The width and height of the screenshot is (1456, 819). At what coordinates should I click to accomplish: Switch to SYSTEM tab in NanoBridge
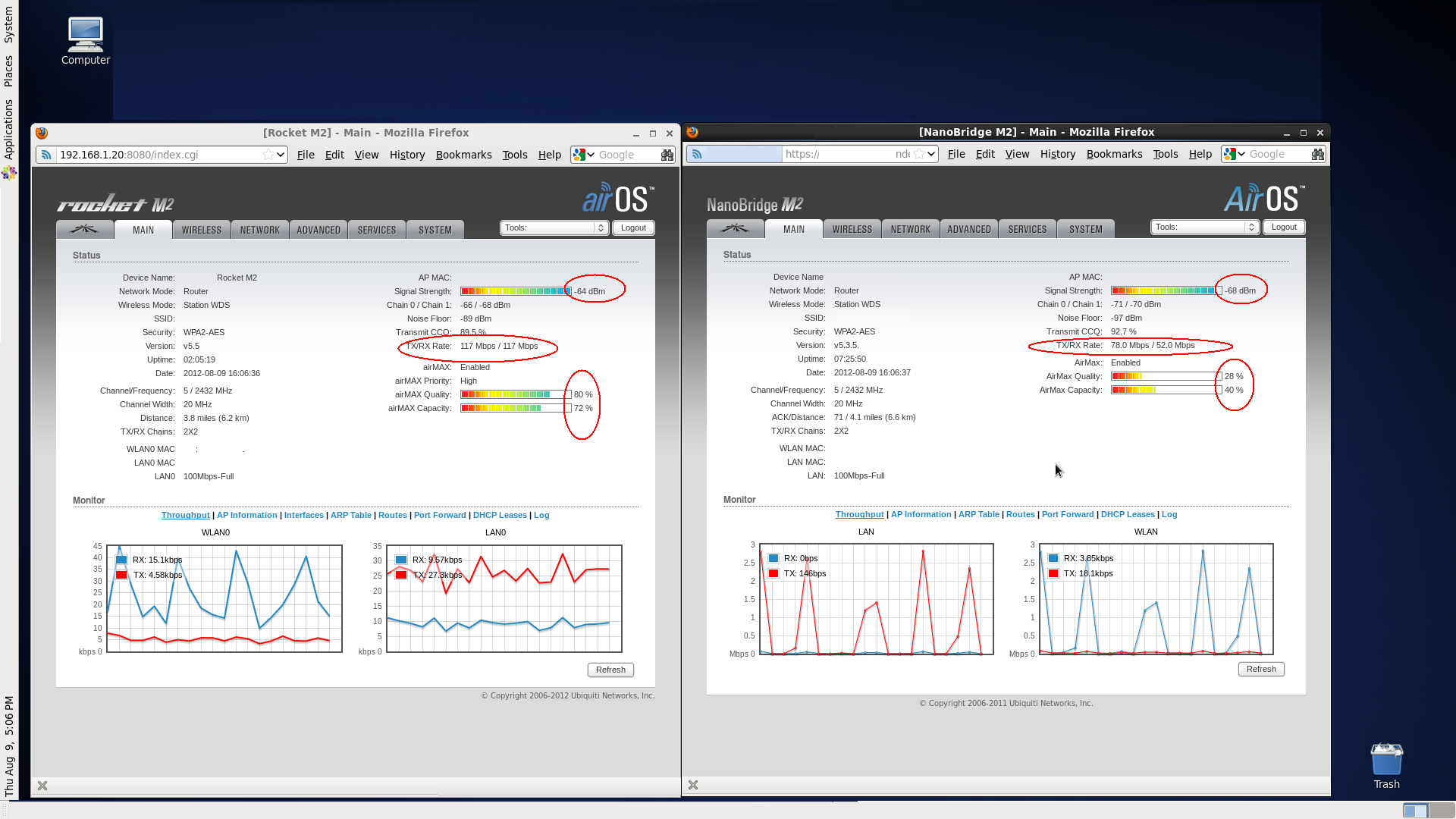(x=1086, y=229)
